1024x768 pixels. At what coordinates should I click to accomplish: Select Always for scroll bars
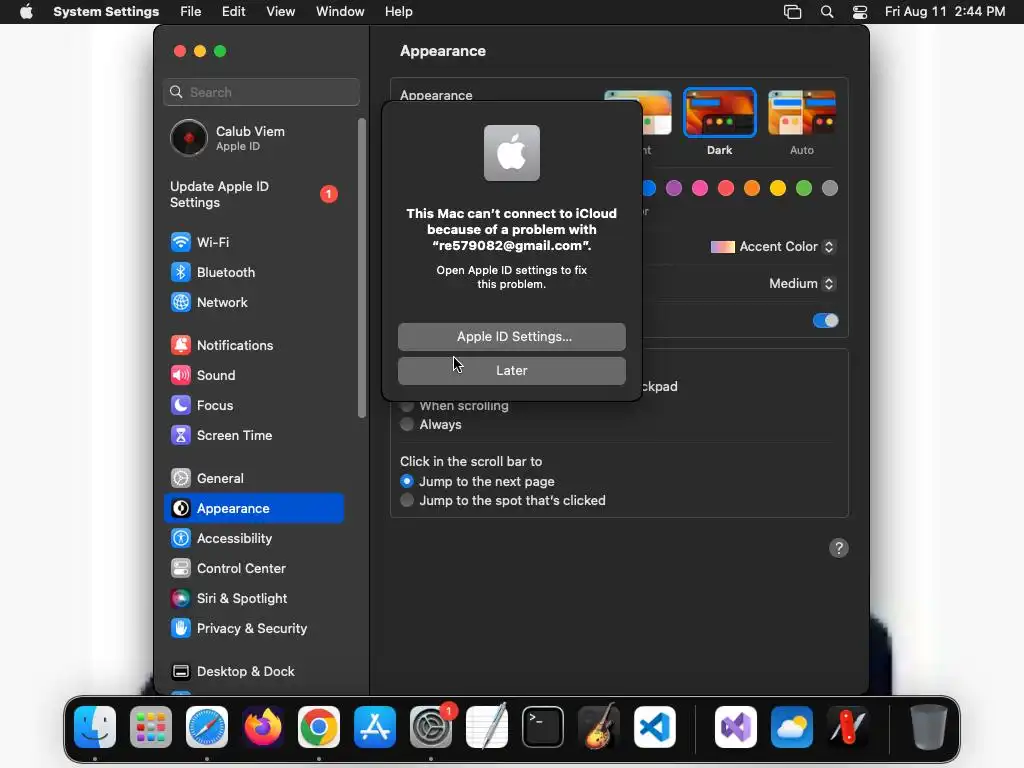coord(407,424)
